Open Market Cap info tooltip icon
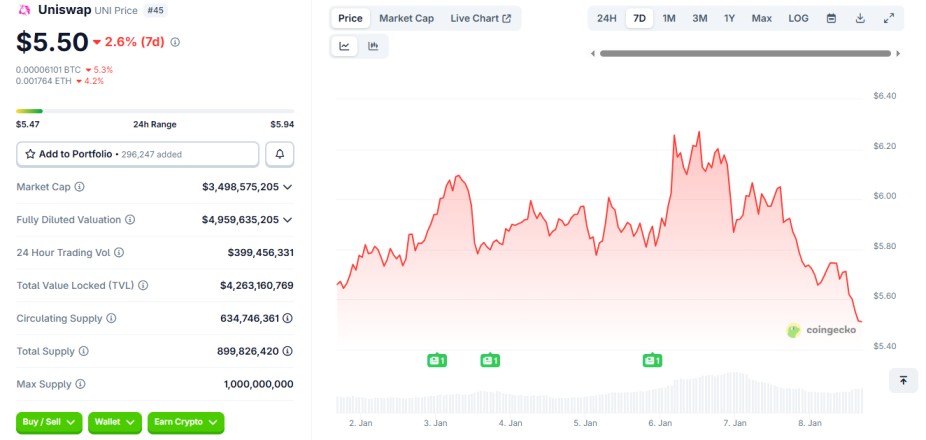 [79, 187]
